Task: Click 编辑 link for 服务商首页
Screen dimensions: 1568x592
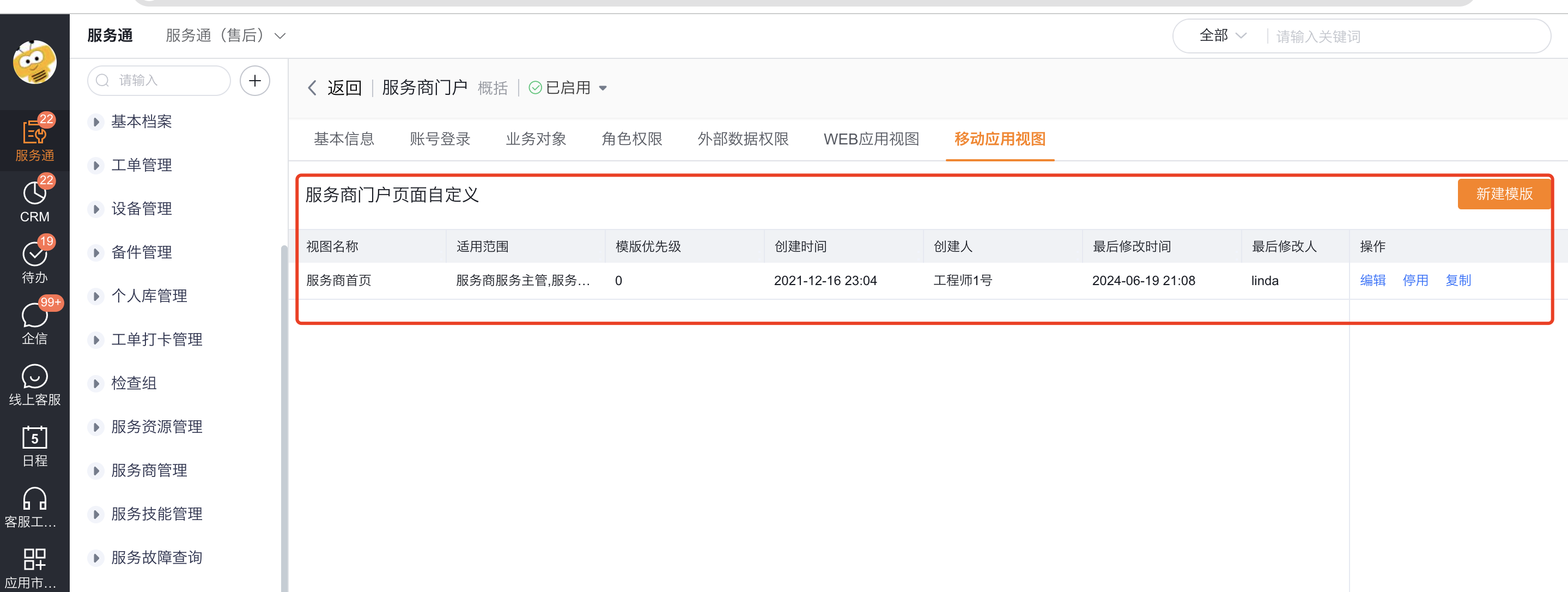Action: point(1372,280)
